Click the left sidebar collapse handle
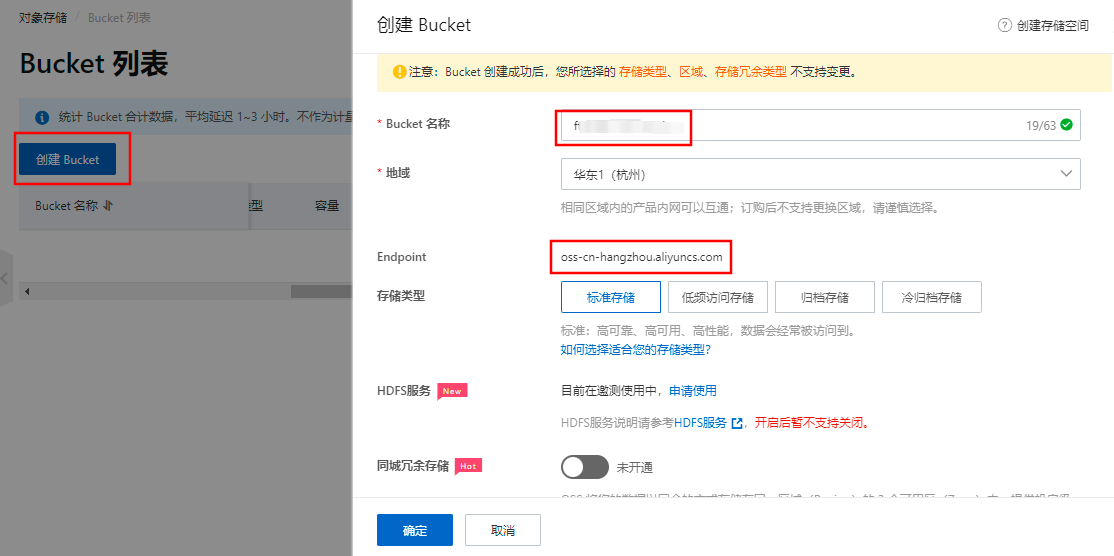The width and height of the screenshot is (1114, 556). coord(5,279)
